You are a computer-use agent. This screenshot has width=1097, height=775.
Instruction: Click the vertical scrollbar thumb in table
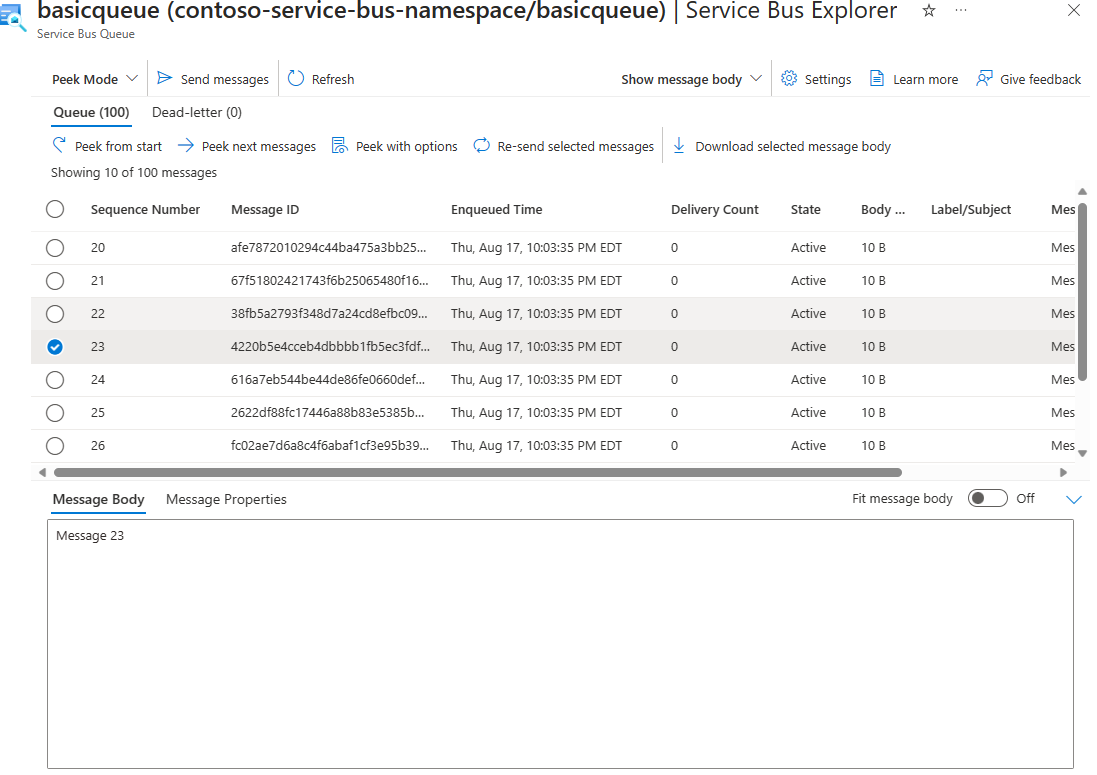[1082, 292]
